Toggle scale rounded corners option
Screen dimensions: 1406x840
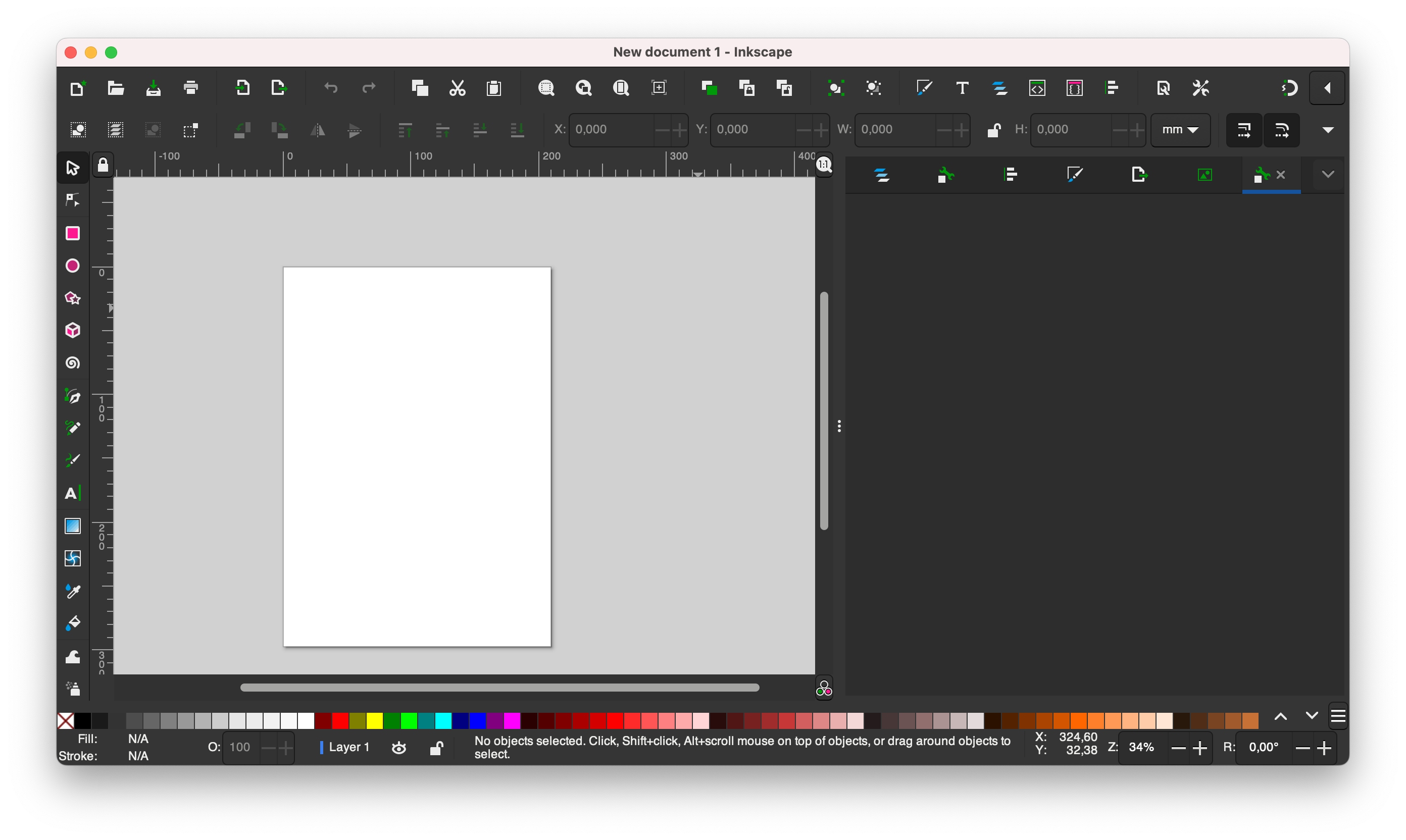(x=1281, y=130)
